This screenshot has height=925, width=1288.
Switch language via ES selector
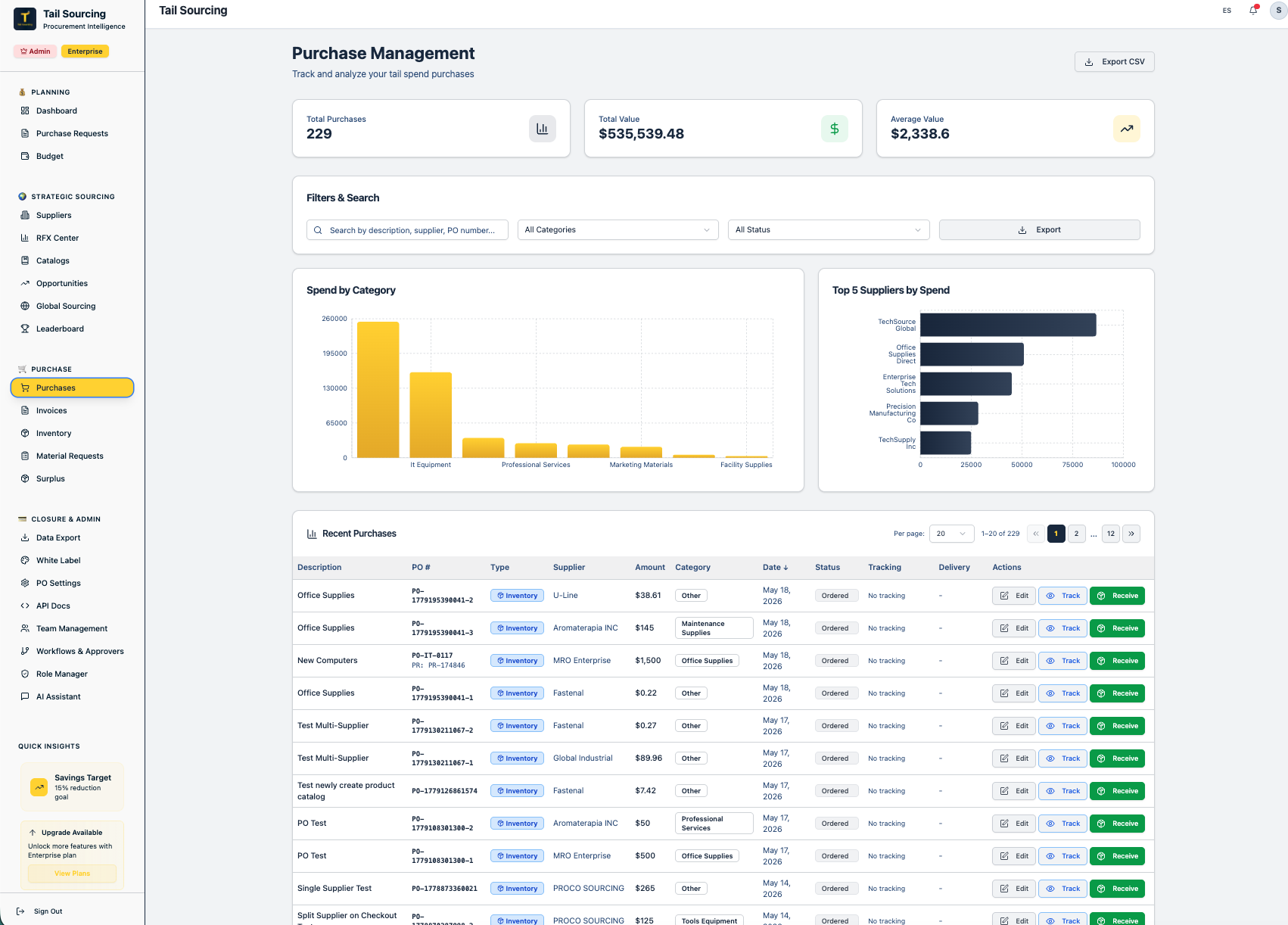point(1227,11)
